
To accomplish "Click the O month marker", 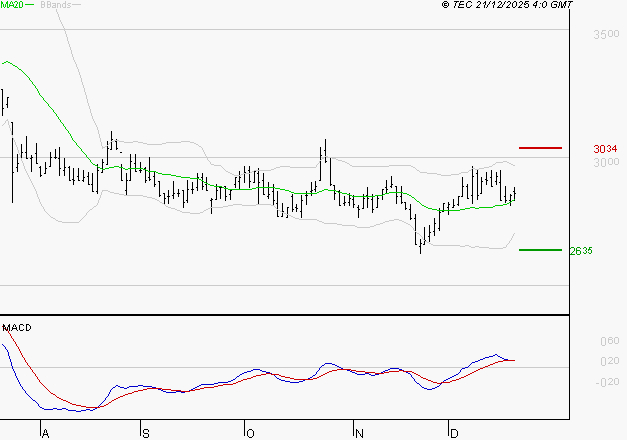I will point(250,434).
